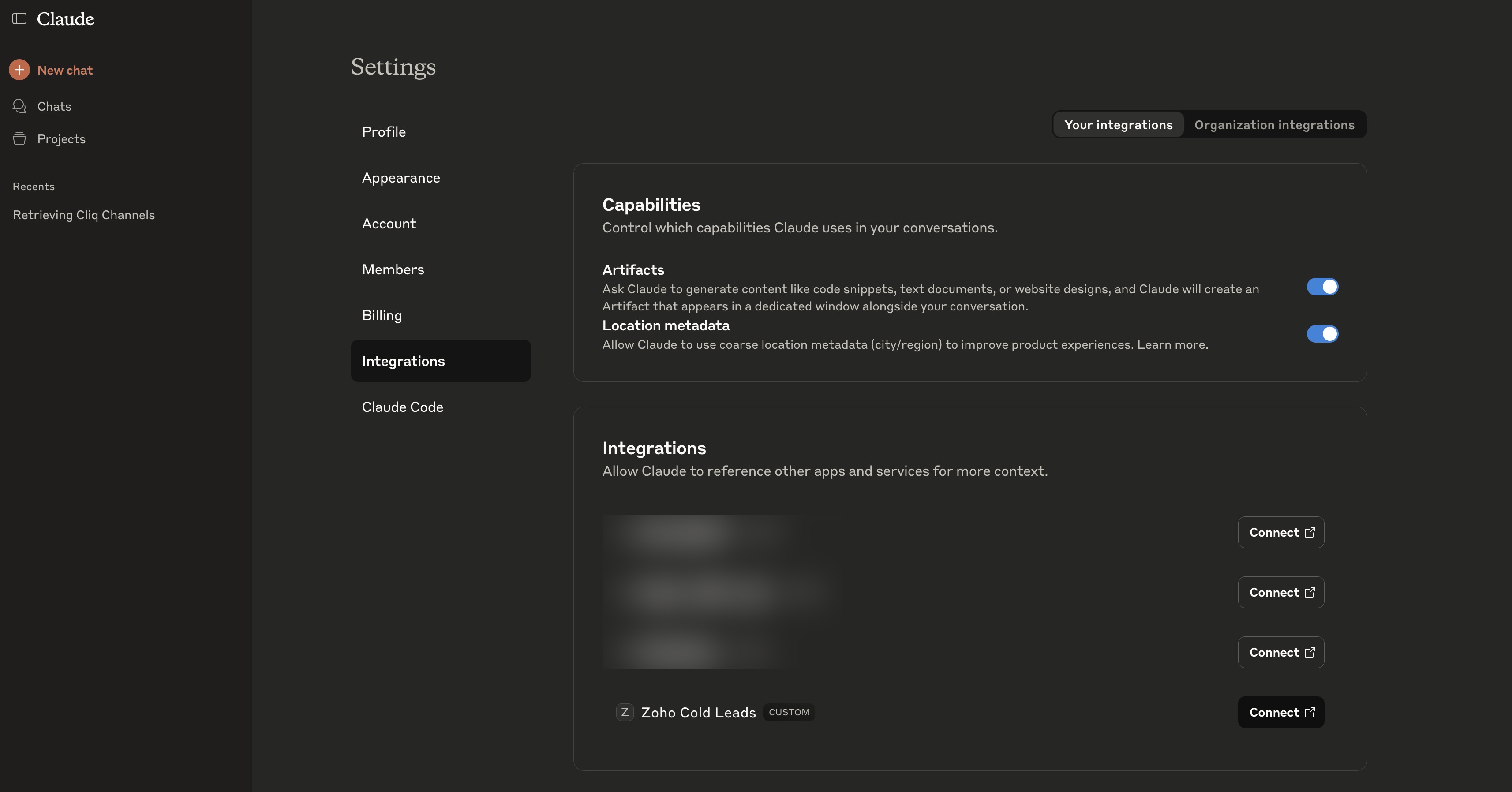
Task: Open Projects via its stack icon
Action: tap(19, 139)
